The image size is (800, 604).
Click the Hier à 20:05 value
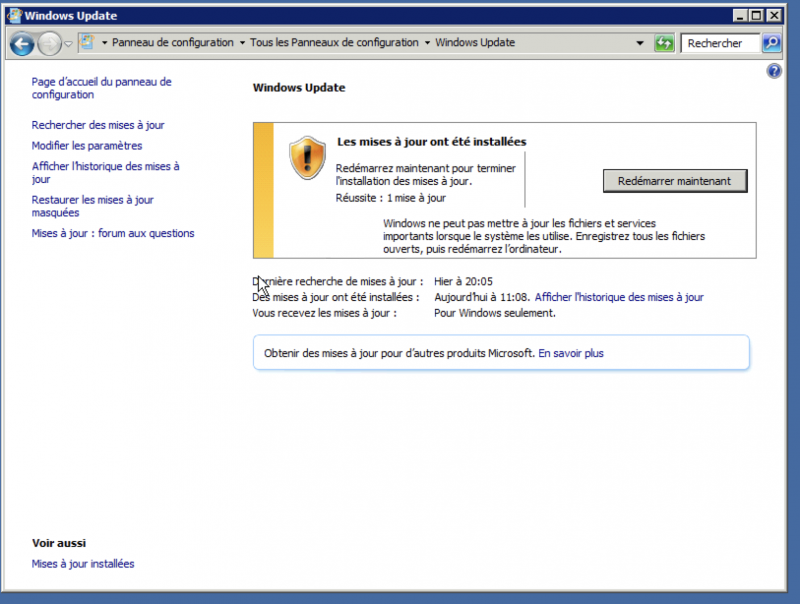pos(463,282)
